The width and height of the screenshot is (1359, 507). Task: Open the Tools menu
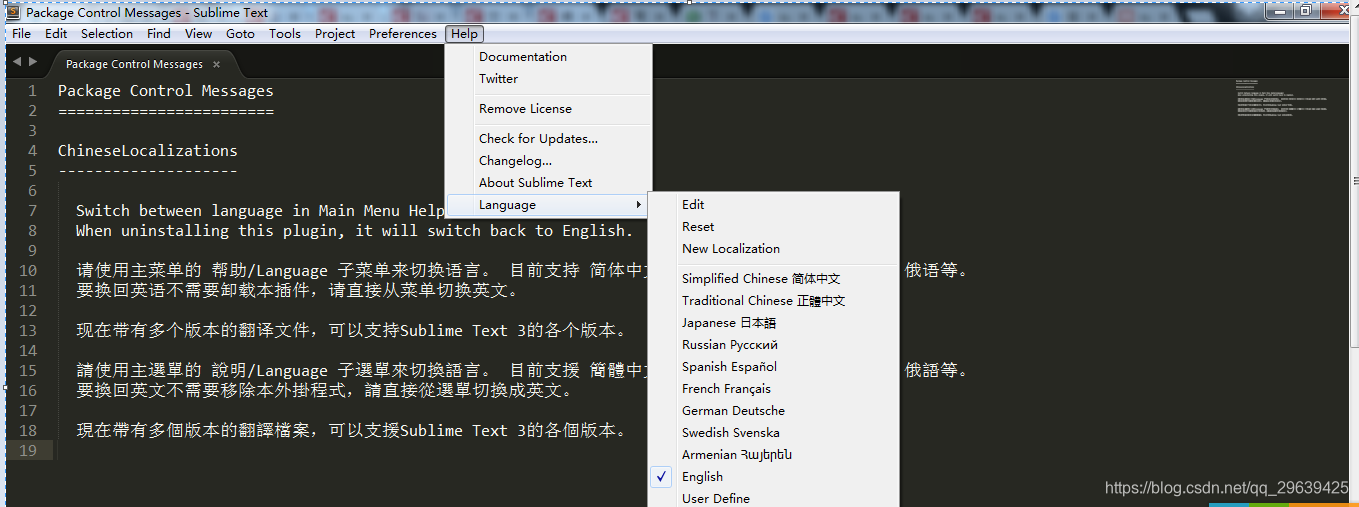(285, 34)
